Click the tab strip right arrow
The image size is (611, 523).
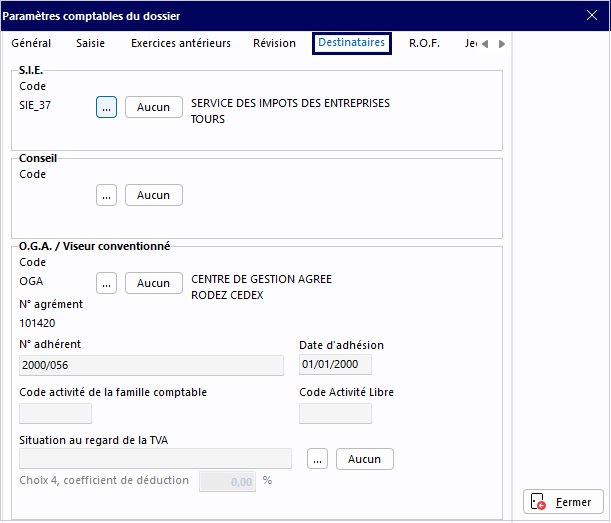(502, 44)
